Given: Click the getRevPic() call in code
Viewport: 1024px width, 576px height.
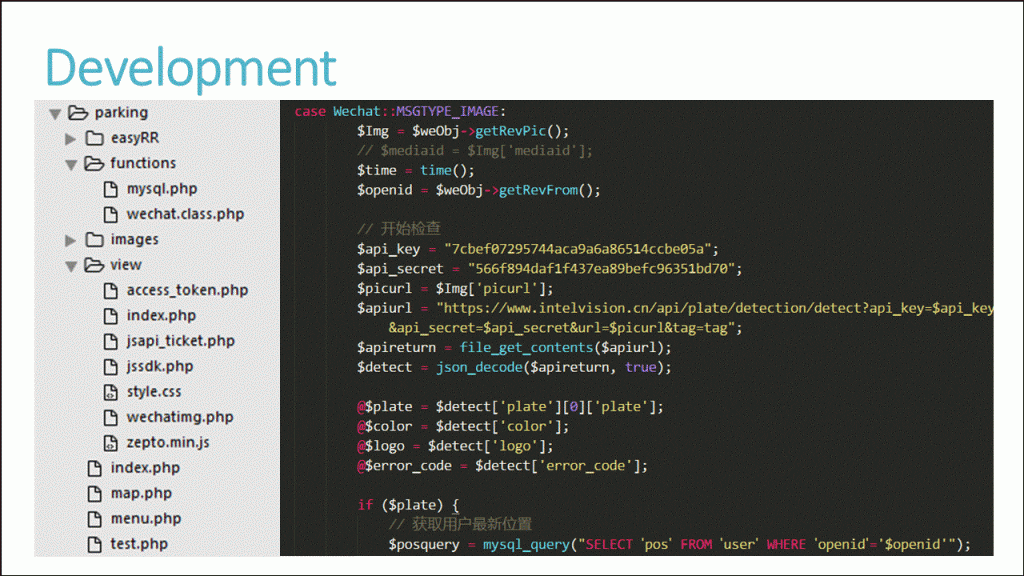Looking at the screenshot, I should pos(522,131).
